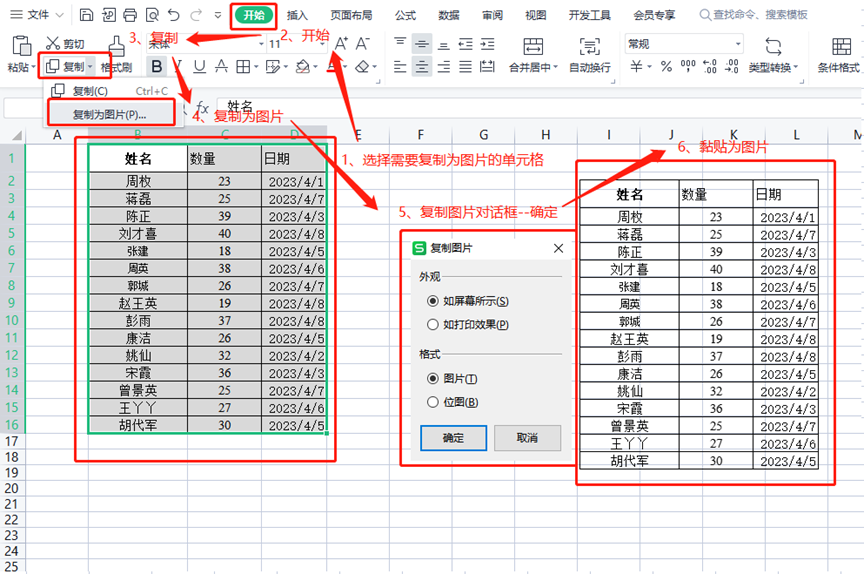Select the Format Painter (格式刷) brush
864x574 pixels.
coord(117,54)
